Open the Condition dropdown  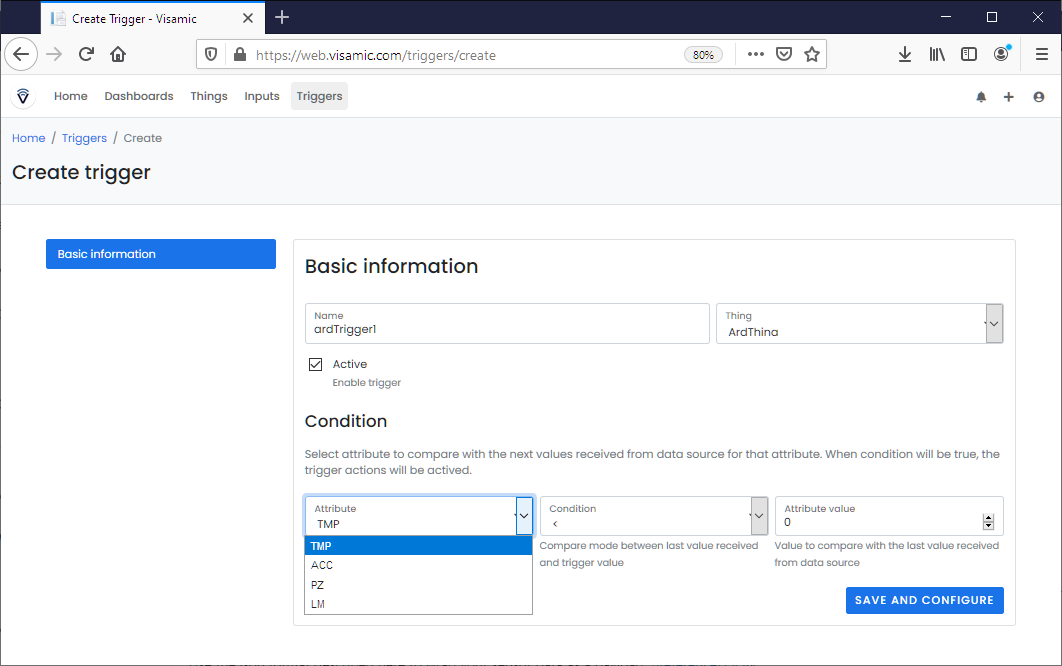click(x=654, y=516)
